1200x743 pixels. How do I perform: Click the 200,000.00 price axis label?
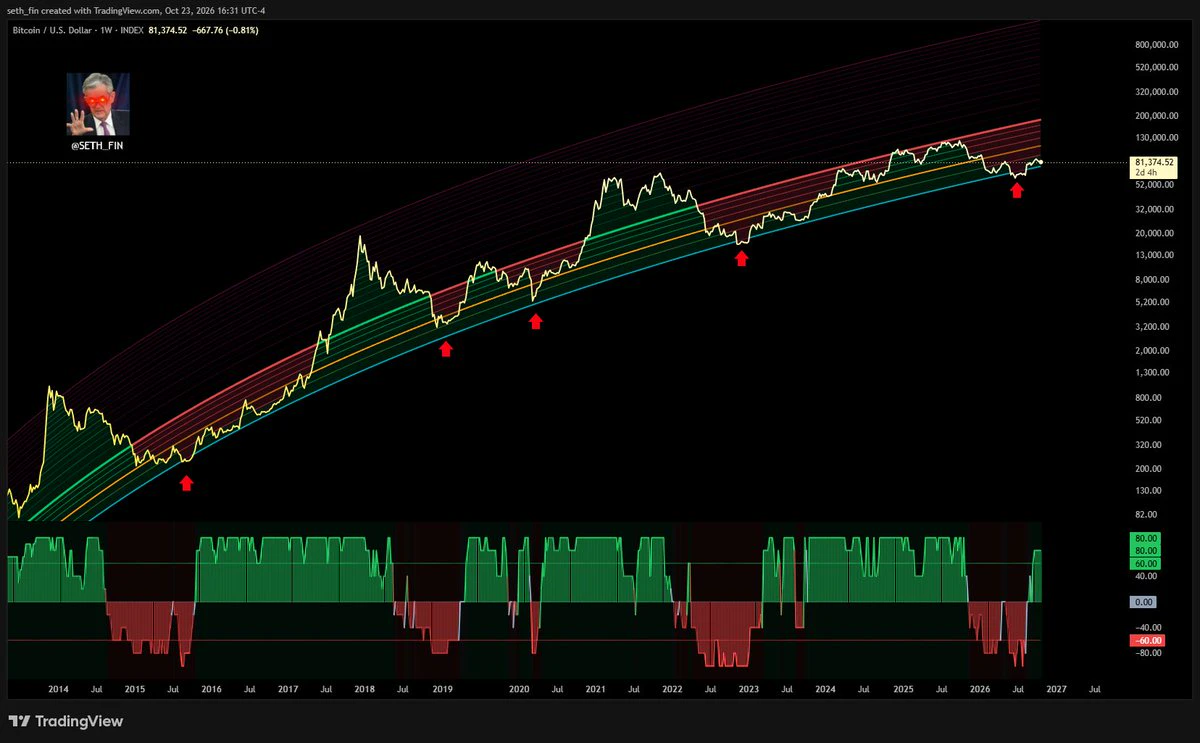1155,115
